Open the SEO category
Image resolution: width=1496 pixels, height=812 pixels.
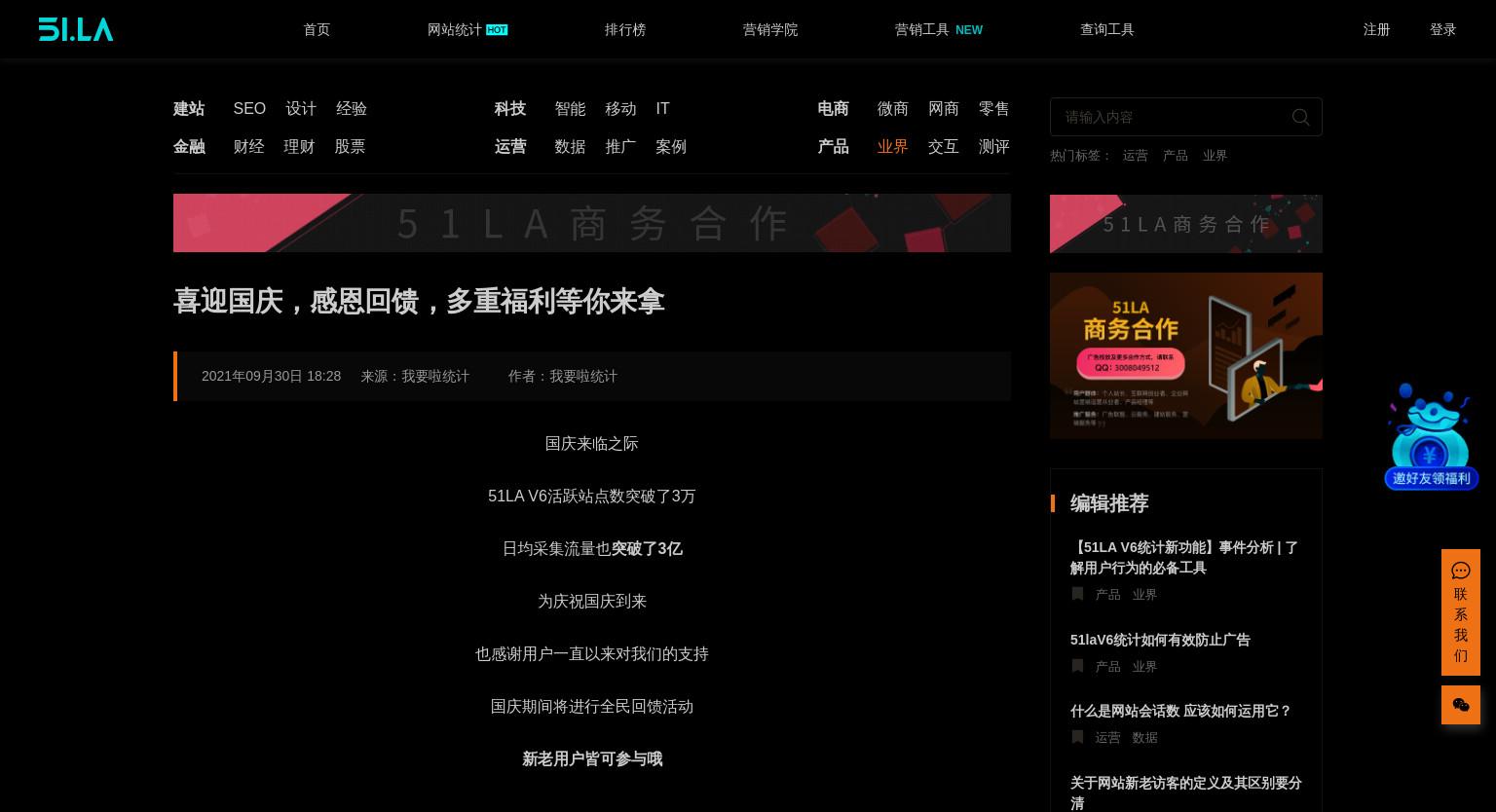pos(249,108)
